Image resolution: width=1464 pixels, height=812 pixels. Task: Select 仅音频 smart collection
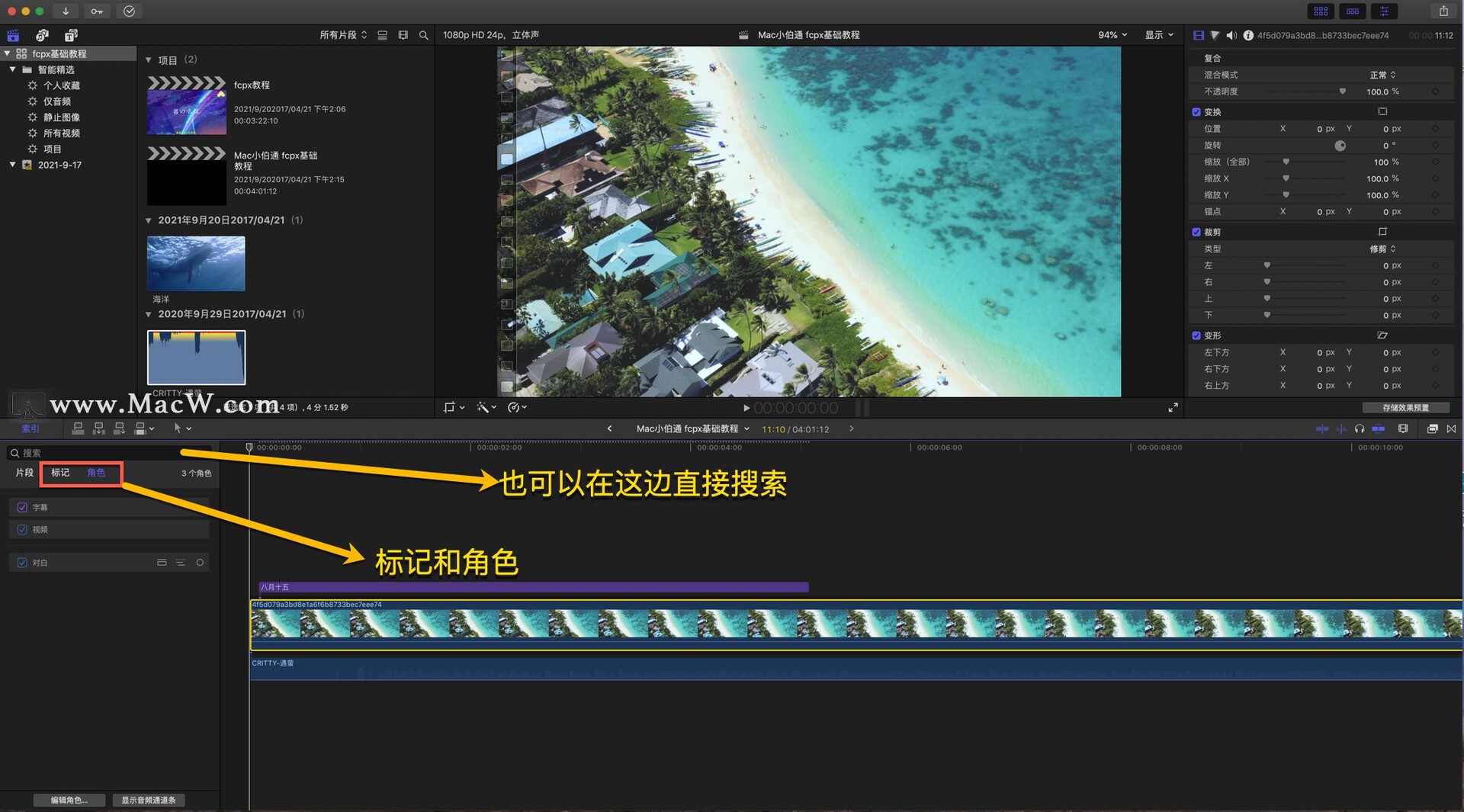click(x=56, y=101)
